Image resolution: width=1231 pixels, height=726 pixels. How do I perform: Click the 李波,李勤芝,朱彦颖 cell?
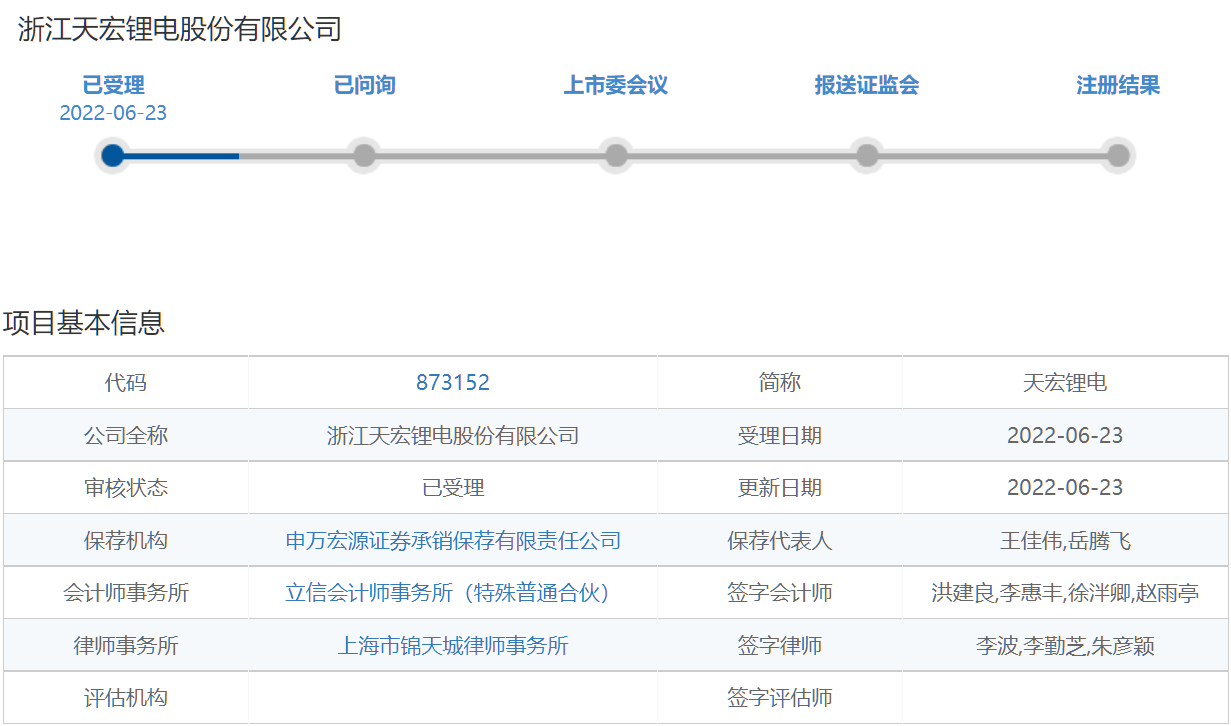coord(1065,646)
